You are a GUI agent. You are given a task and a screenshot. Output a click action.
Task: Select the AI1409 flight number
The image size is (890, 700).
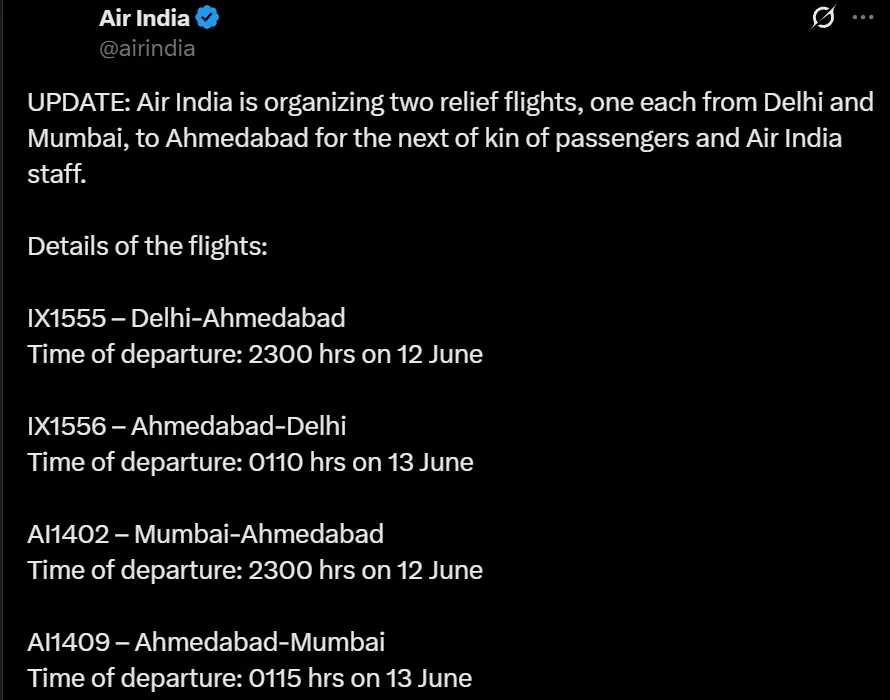click(69, 642)
